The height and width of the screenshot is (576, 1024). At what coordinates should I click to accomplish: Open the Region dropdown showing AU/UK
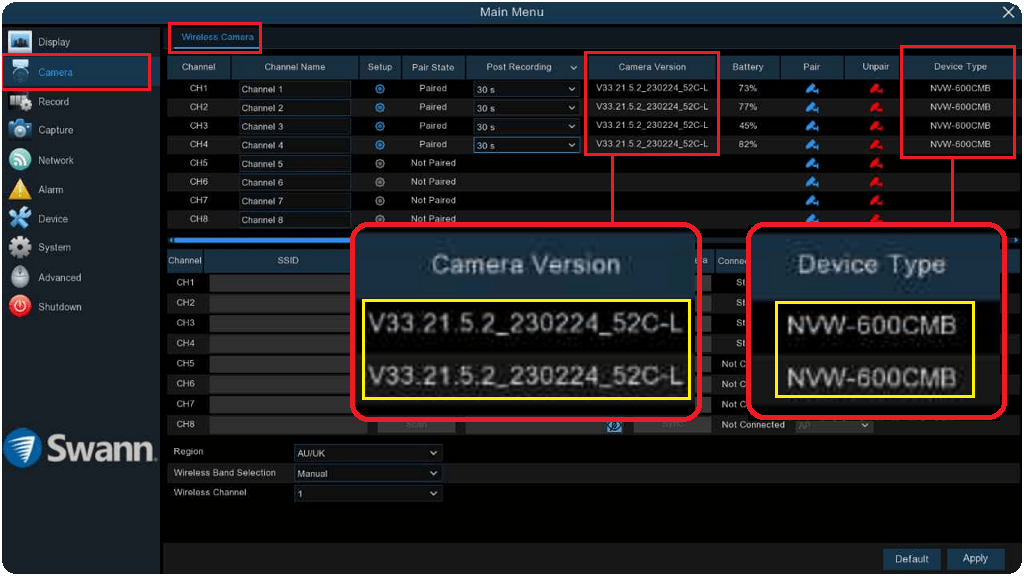[x=367, y=453]
